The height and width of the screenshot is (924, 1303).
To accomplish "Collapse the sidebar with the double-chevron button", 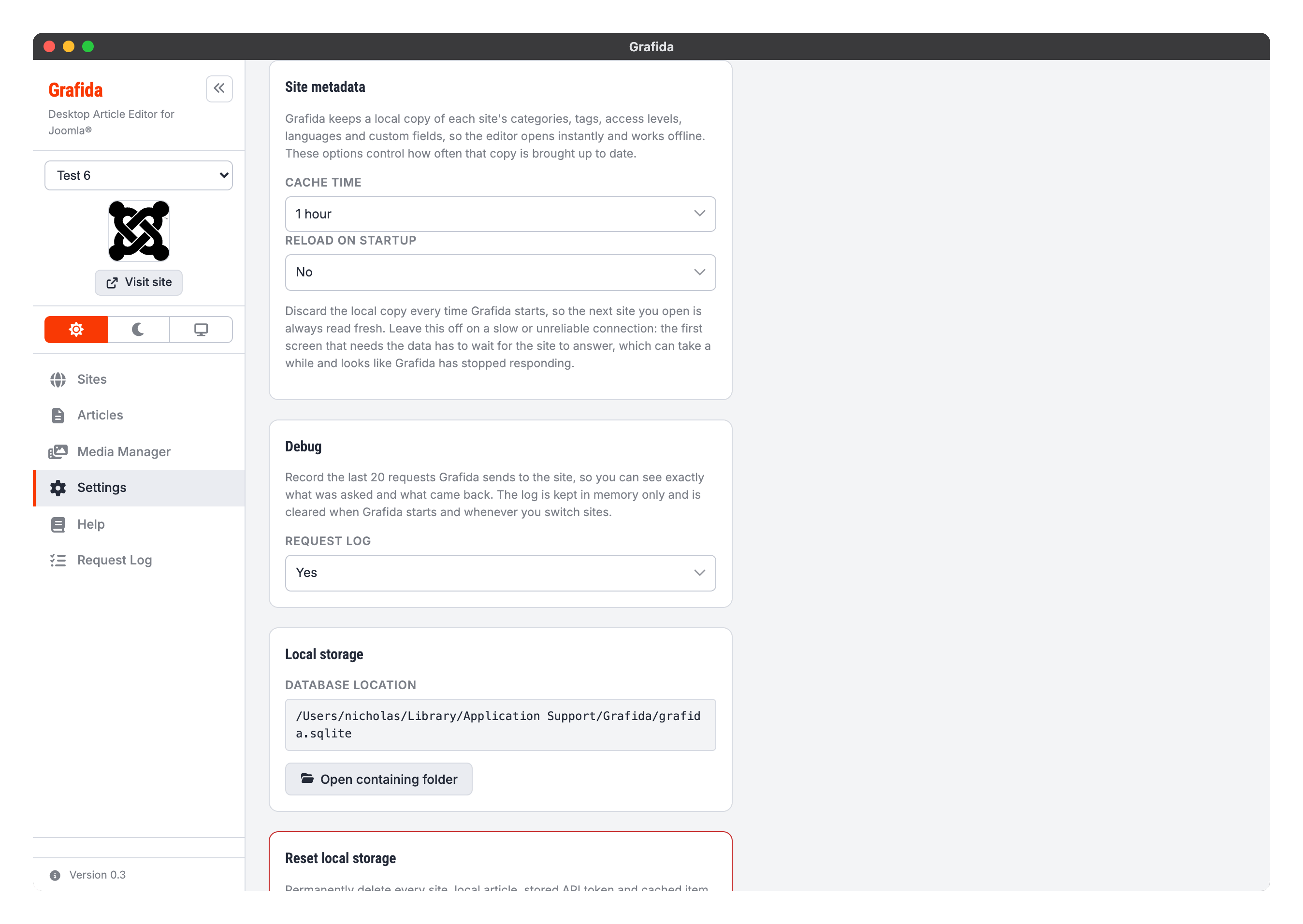I will tap(219, 89).
